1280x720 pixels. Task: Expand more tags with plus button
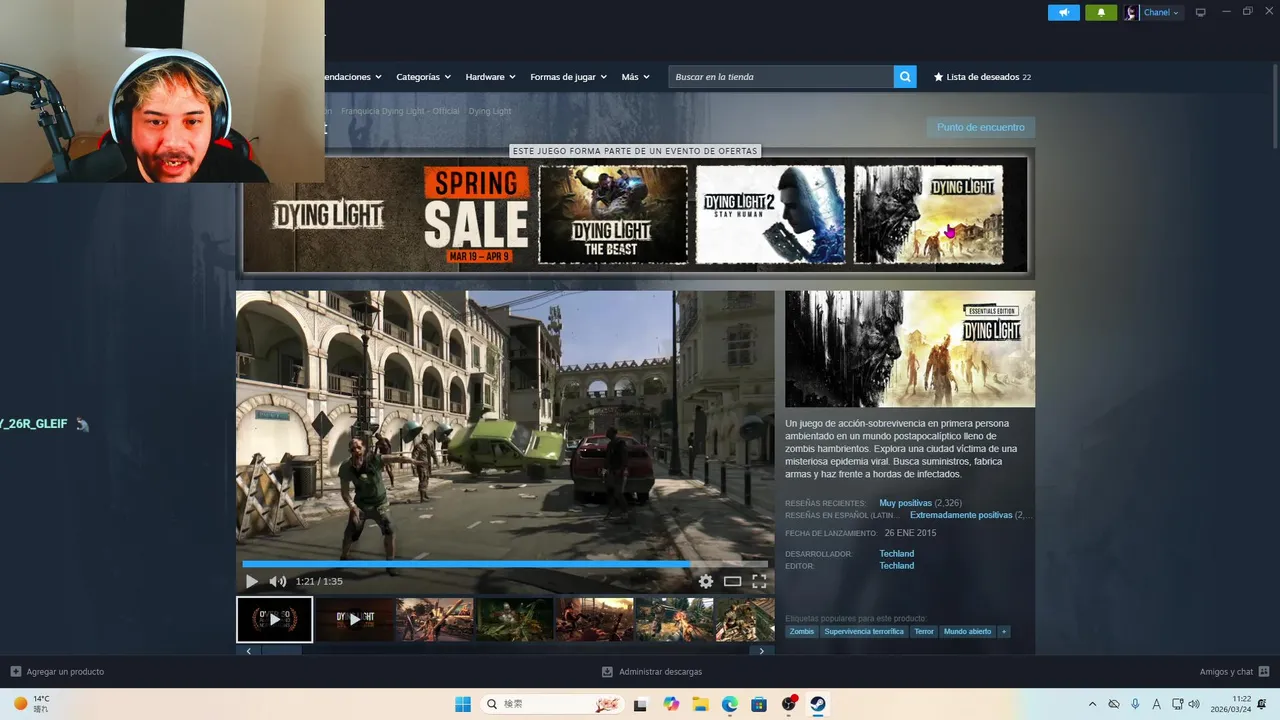[1004, 632]
